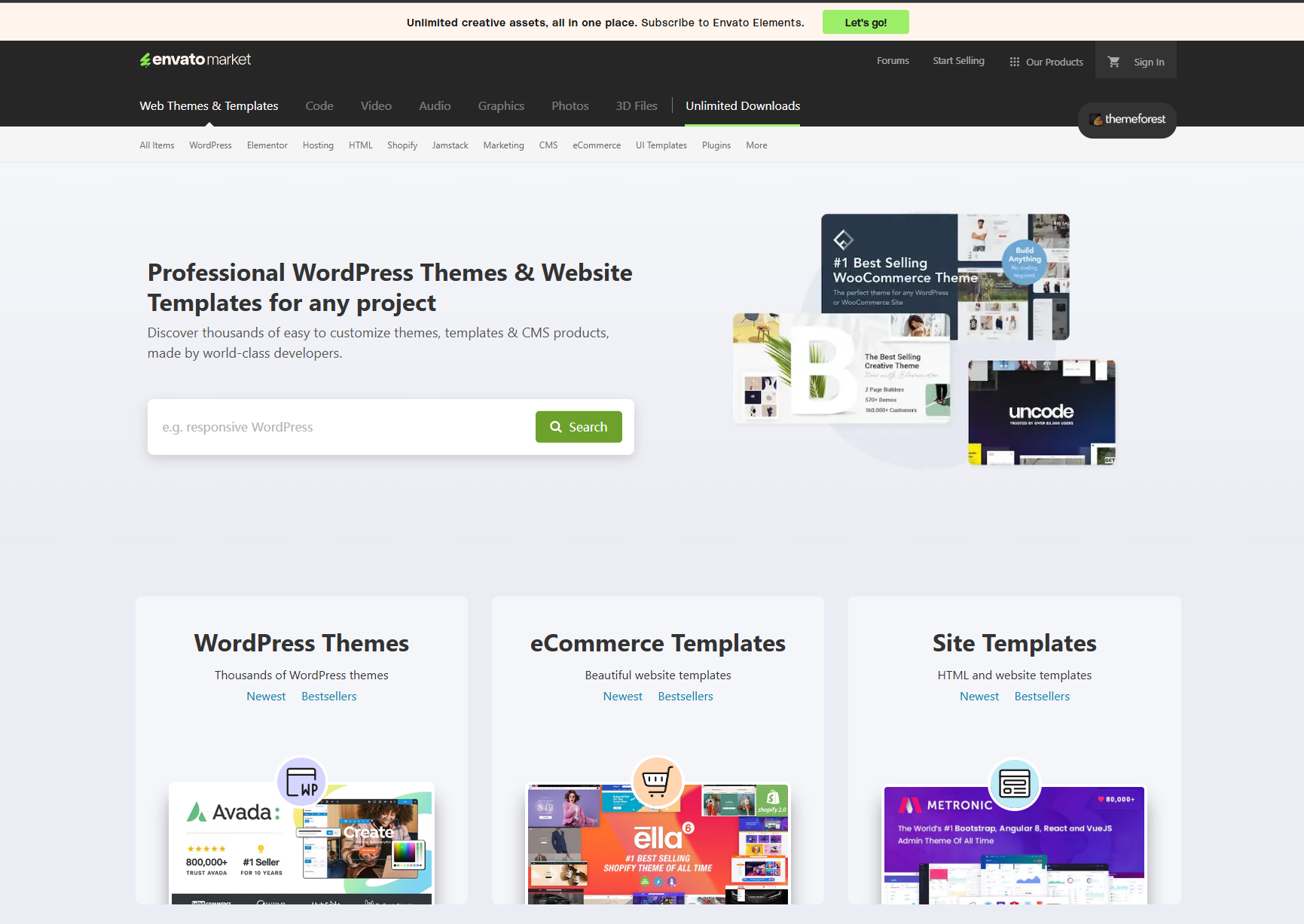This screenshot has height=924, width=1304.
Task: Open the eCommerce submenu item
Action: 597,145
